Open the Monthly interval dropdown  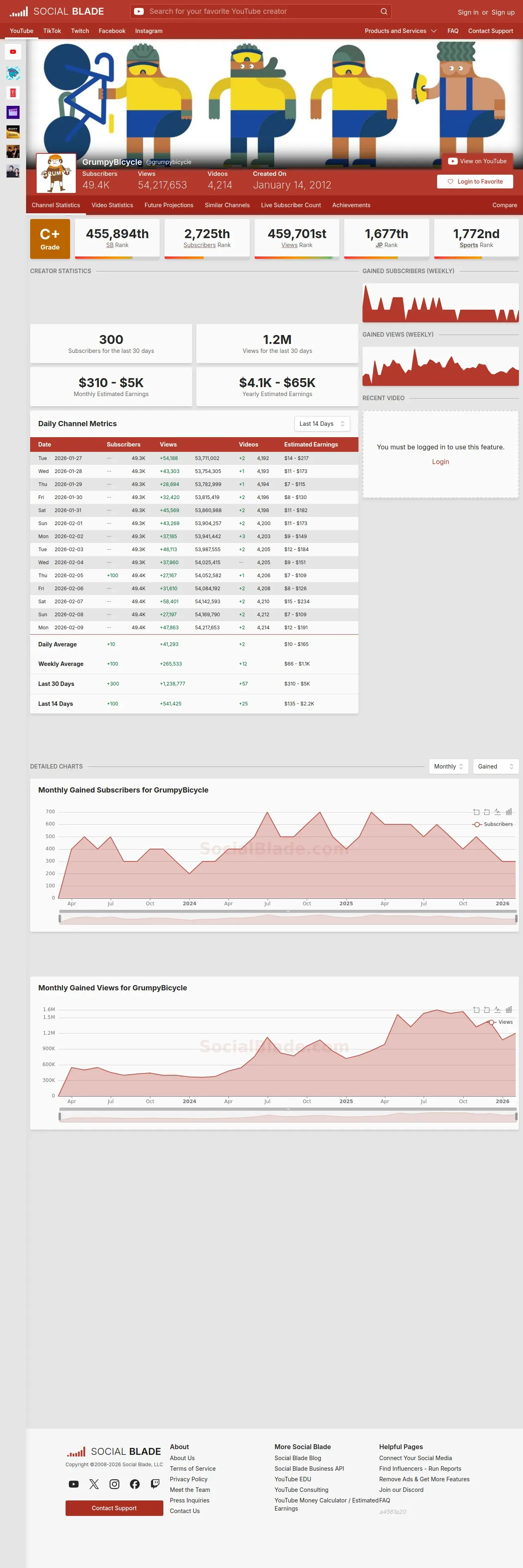point(449,766)
